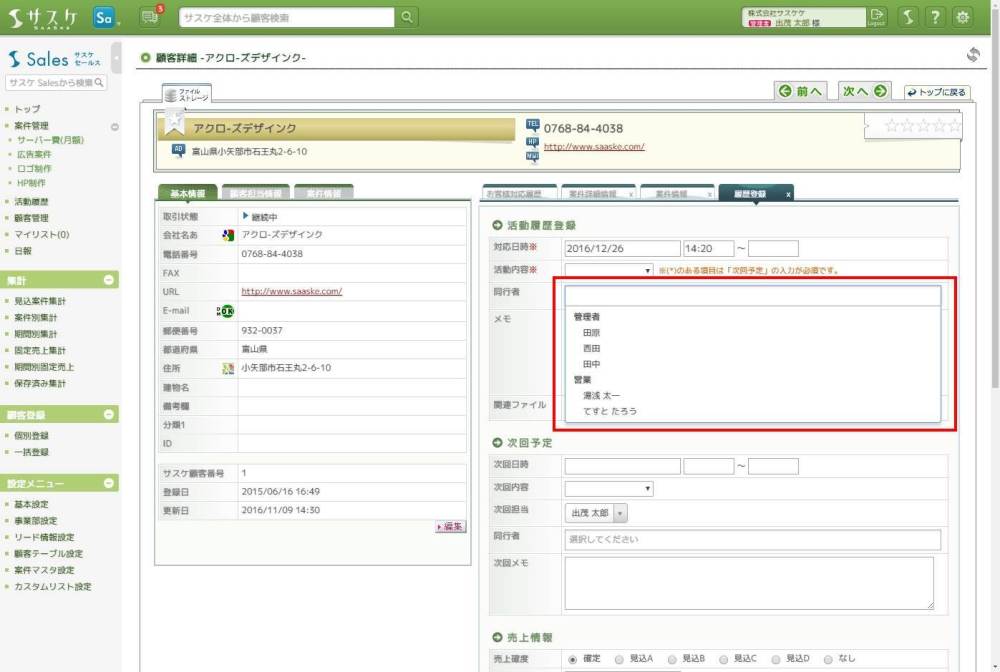Open the notification chat icon with badge

(151, 17)
